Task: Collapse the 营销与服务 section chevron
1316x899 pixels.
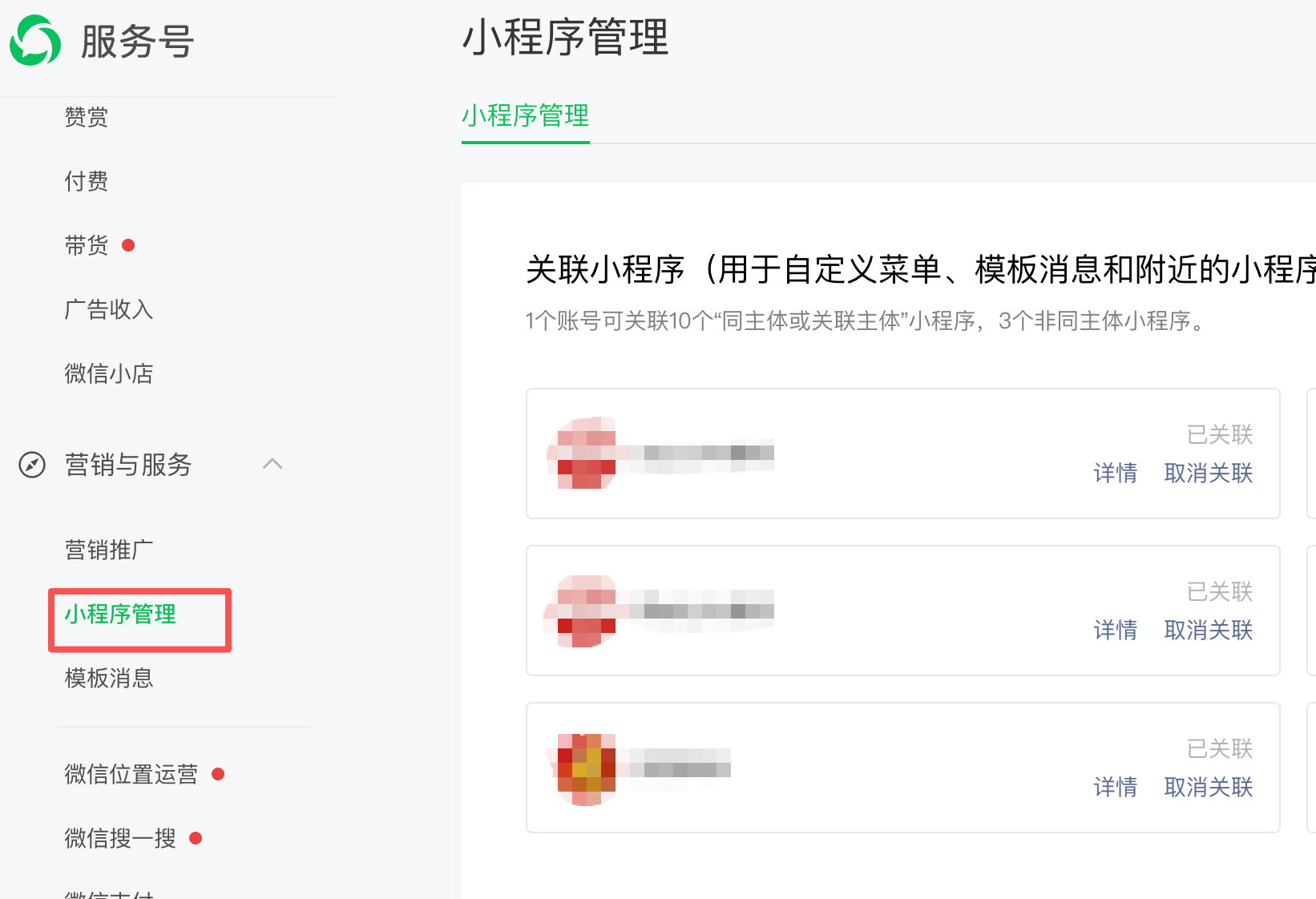Action: coord(272,464)
